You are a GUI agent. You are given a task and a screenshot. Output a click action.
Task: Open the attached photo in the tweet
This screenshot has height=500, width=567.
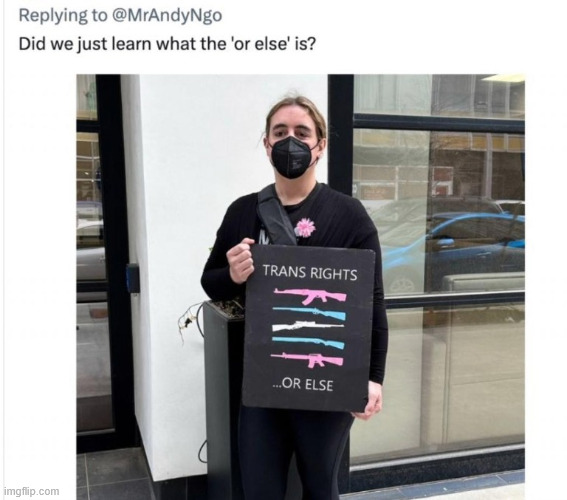(x=300, y=287)
